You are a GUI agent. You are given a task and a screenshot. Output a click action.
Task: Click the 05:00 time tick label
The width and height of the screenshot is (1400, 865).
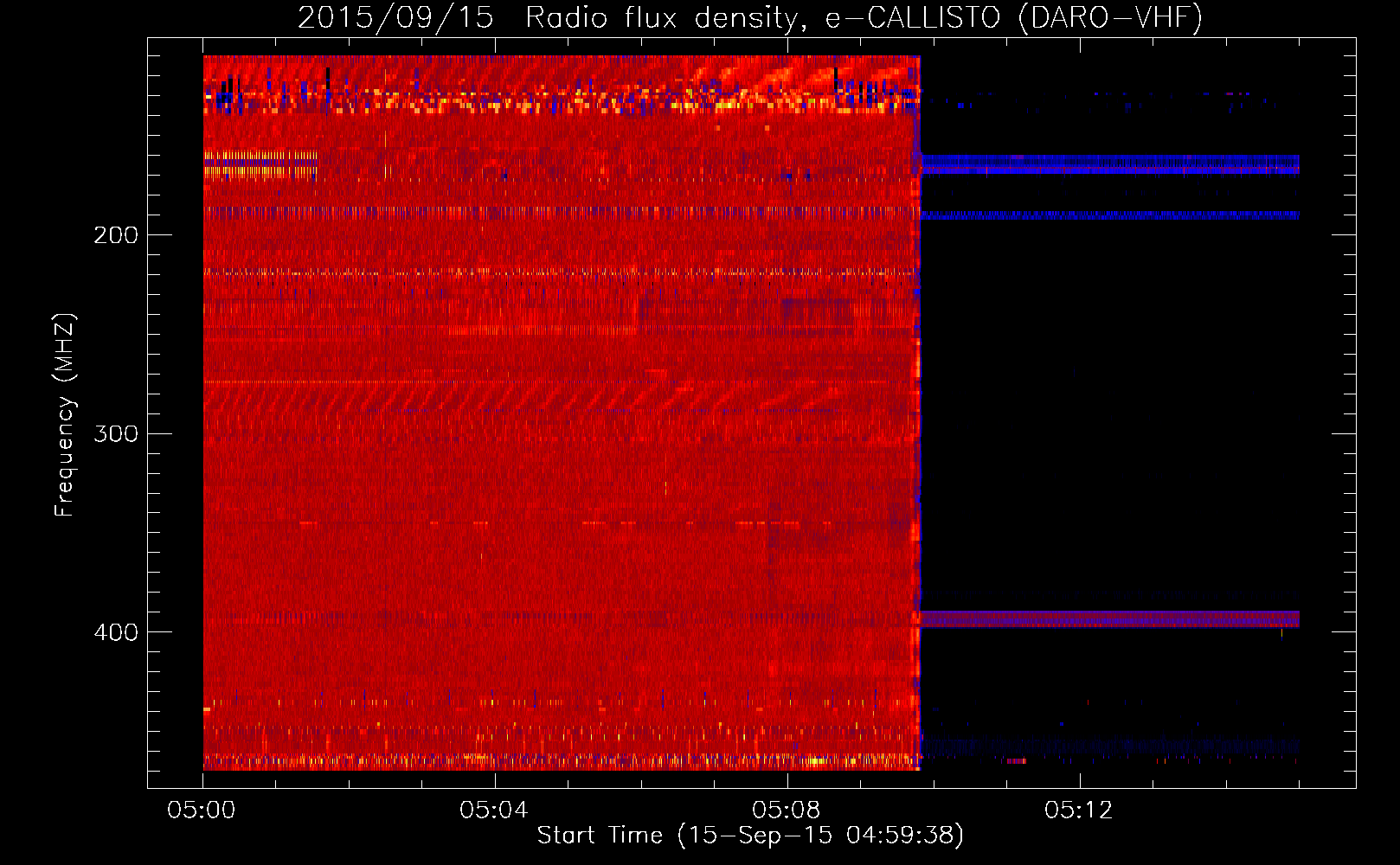(x=202, y=810)
